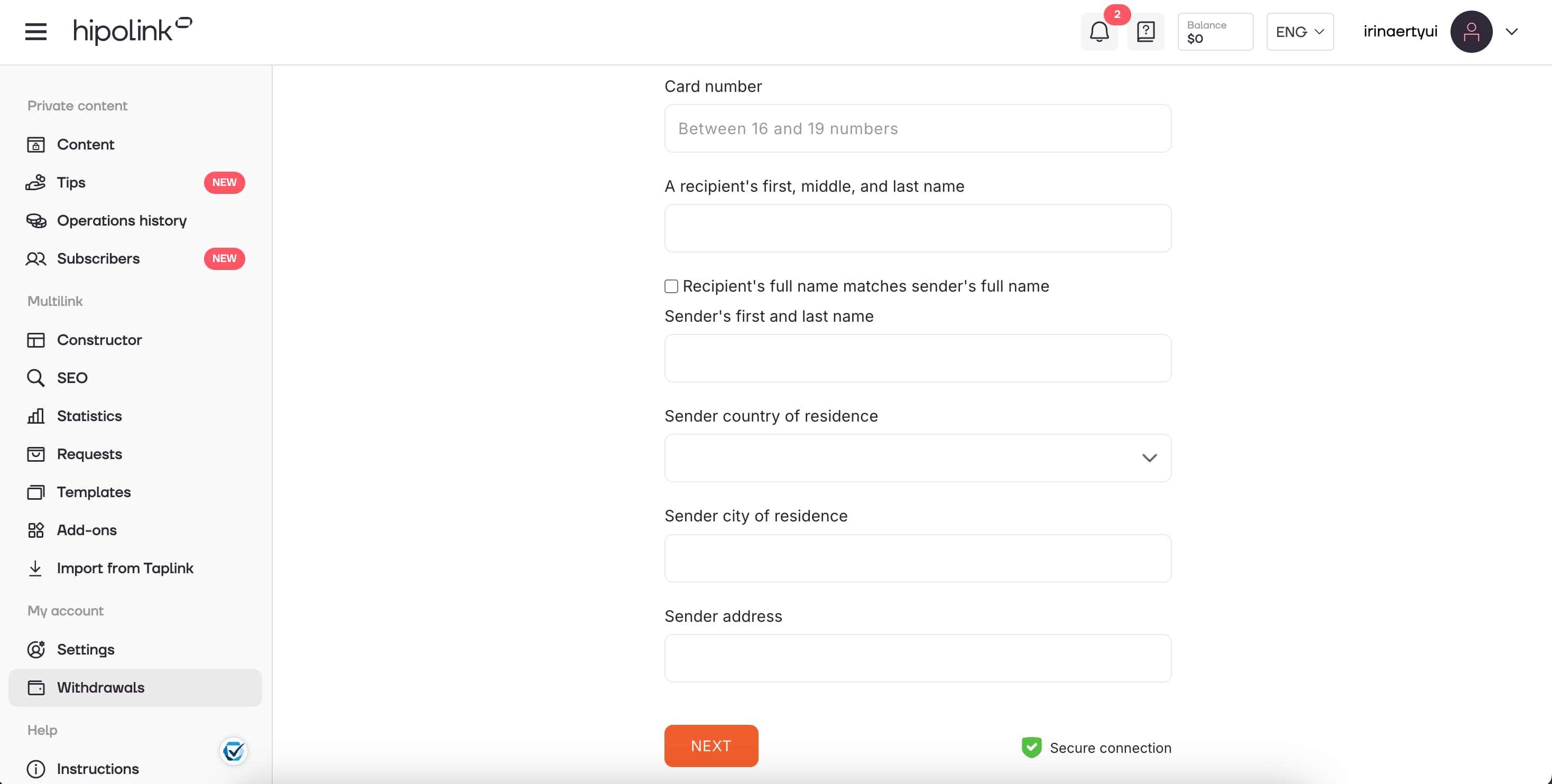Viewport: 1552px width, 784px height.
Task: Click the Settings profile-gear icon
Action: (x=35, y=649)
